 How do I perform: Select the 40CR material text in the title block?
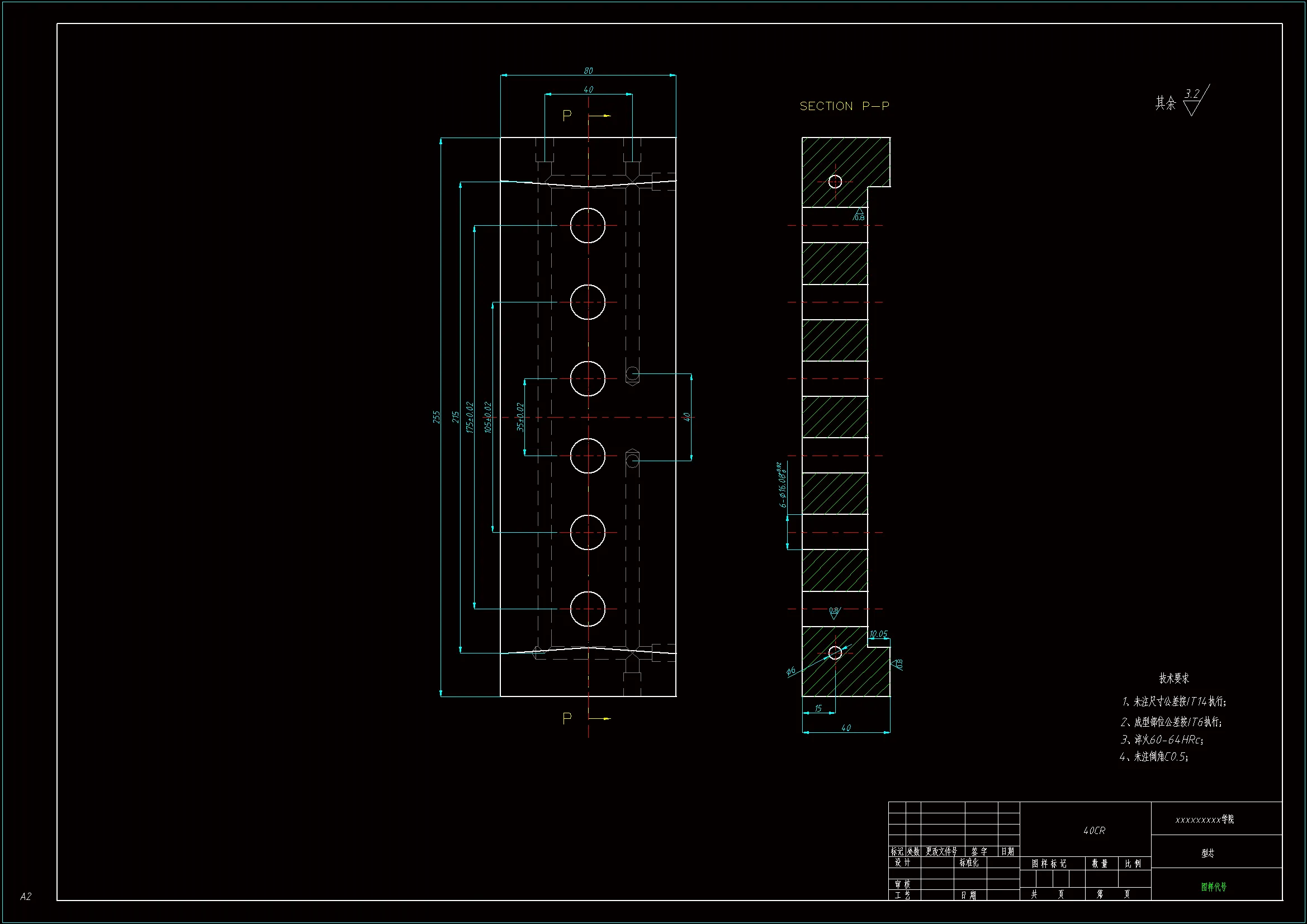1093,831
